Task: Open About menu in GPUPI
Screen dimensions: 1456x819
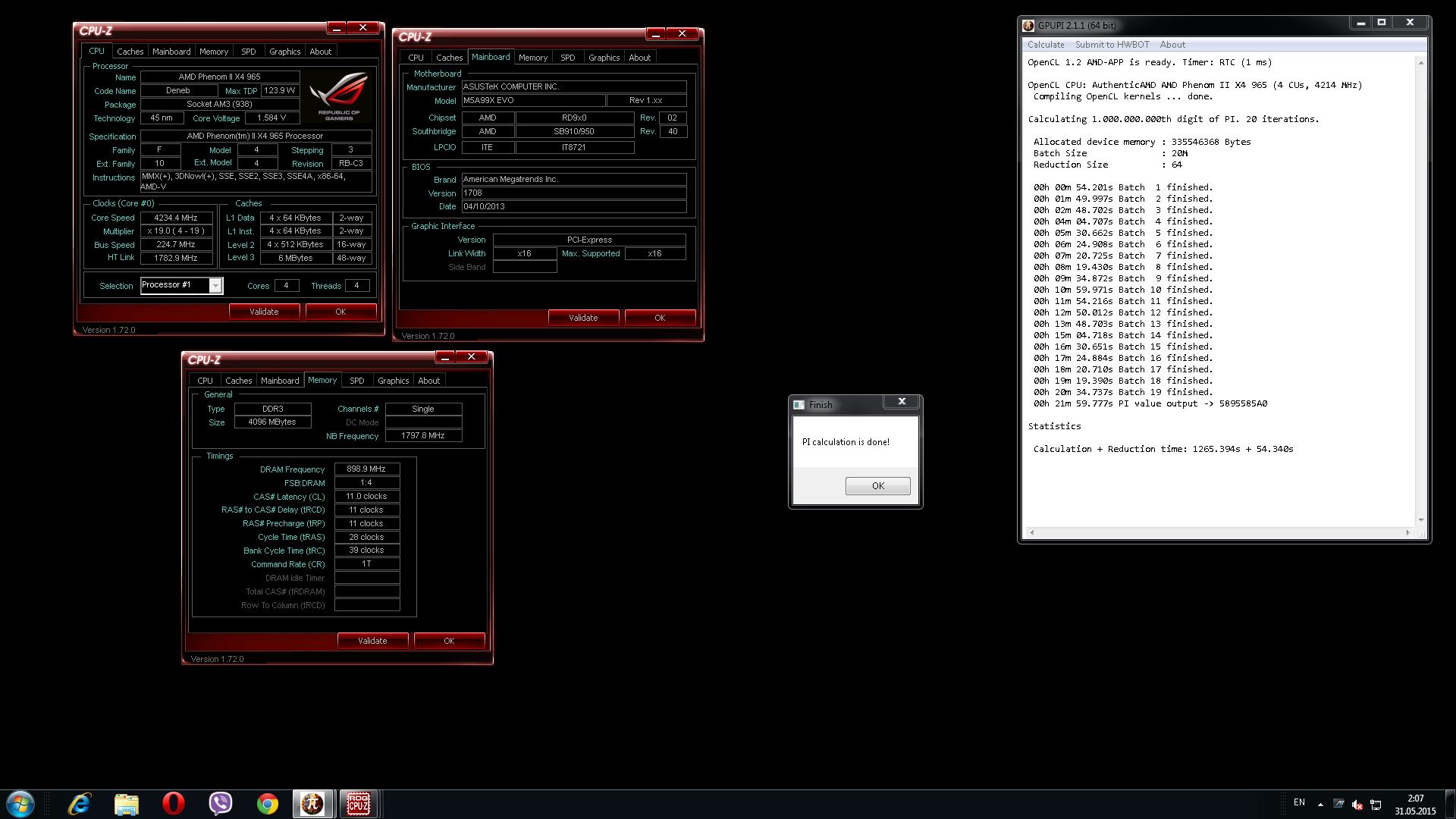Action: [1172, 45]
